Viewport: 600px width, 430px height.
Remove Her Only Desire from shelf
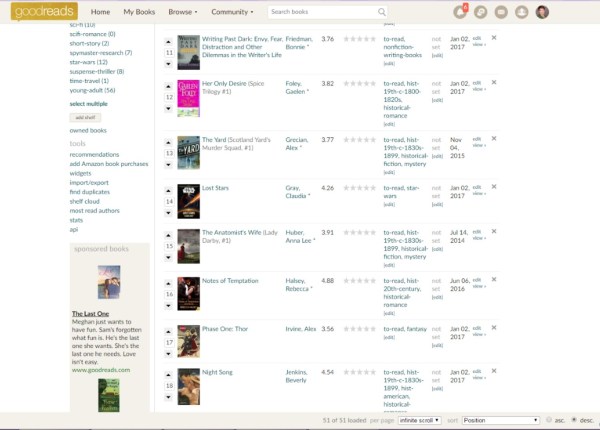click(x=494, y=82)
